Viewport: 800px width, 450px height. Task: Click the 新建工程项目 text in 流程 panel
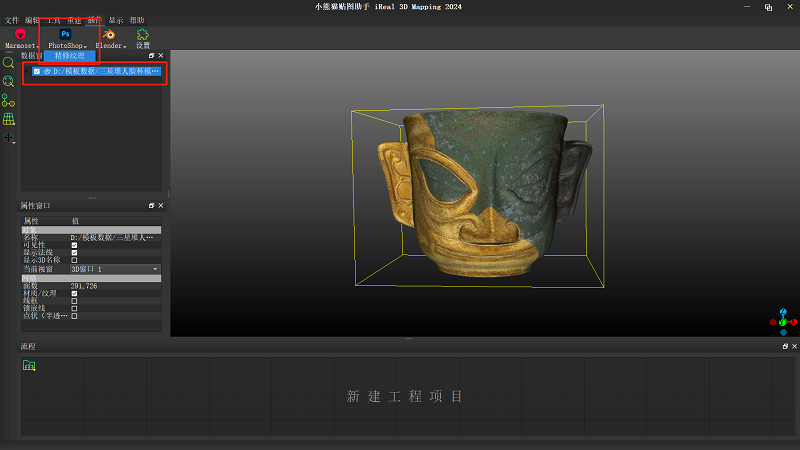pos(405,396)
